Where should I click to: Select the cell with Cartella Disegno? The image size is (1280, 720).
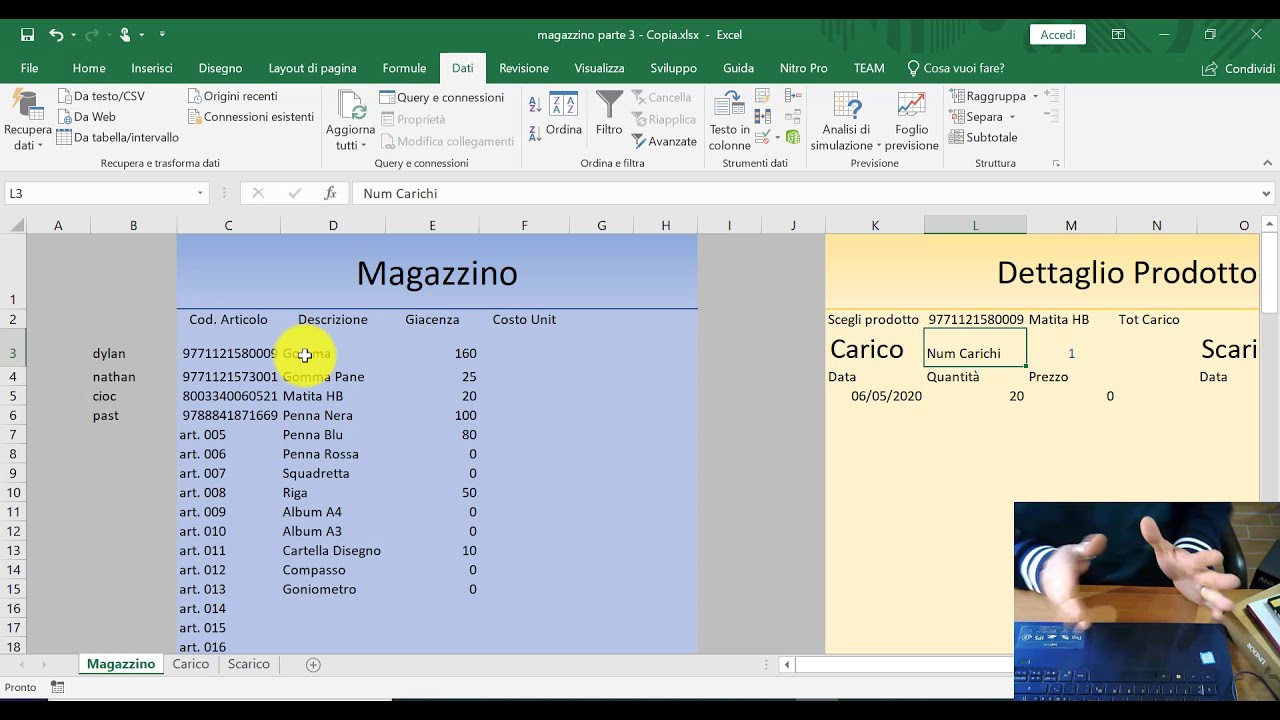click(x=332, y=551)
